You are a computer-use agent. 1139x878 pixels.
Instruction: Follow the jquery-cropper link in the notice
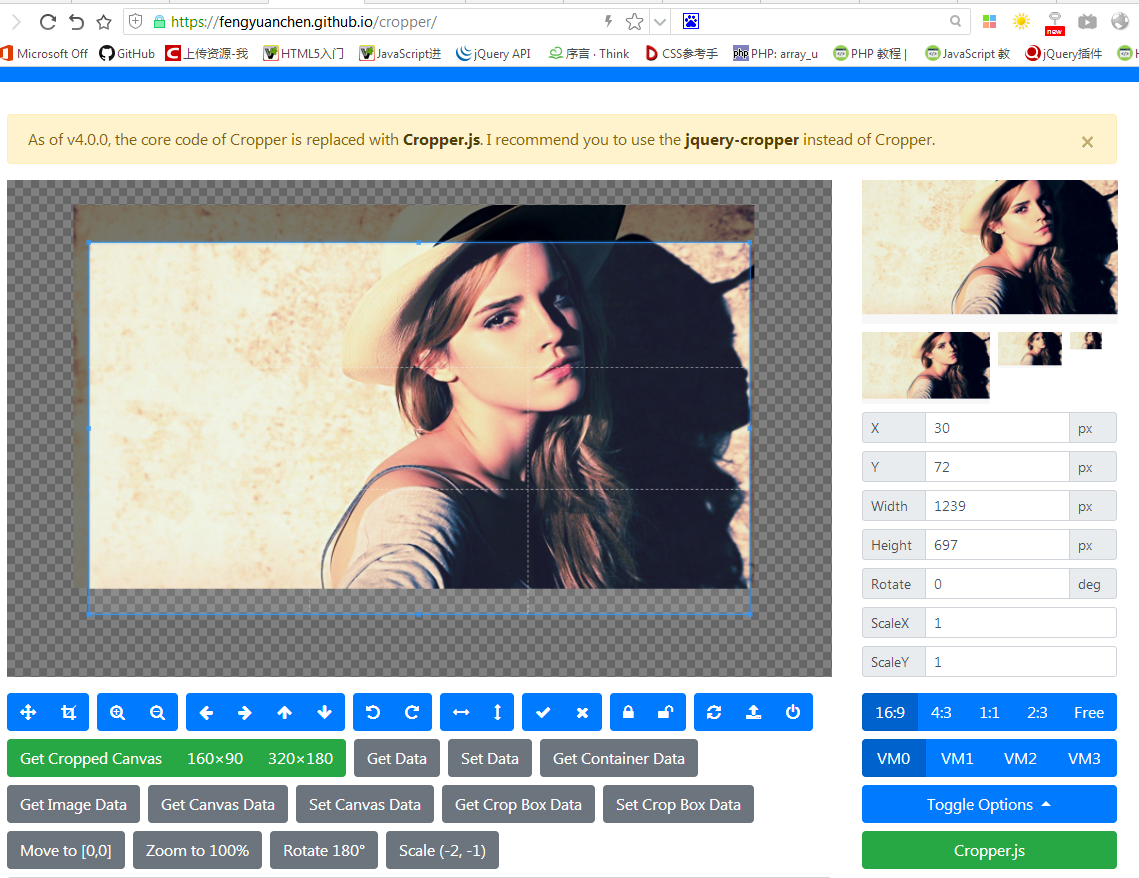pyautogui.click(x=741, y=140)
